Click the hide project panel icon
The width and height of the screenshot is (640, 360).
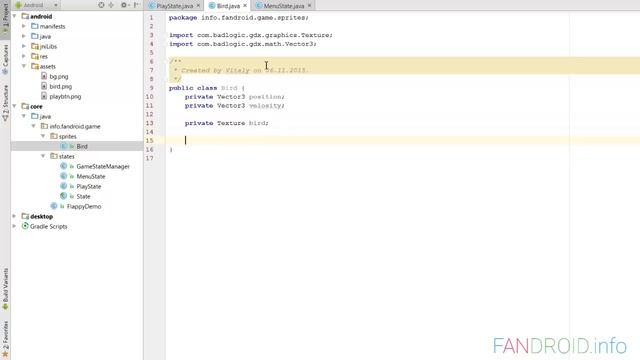(x=137, y=5)
